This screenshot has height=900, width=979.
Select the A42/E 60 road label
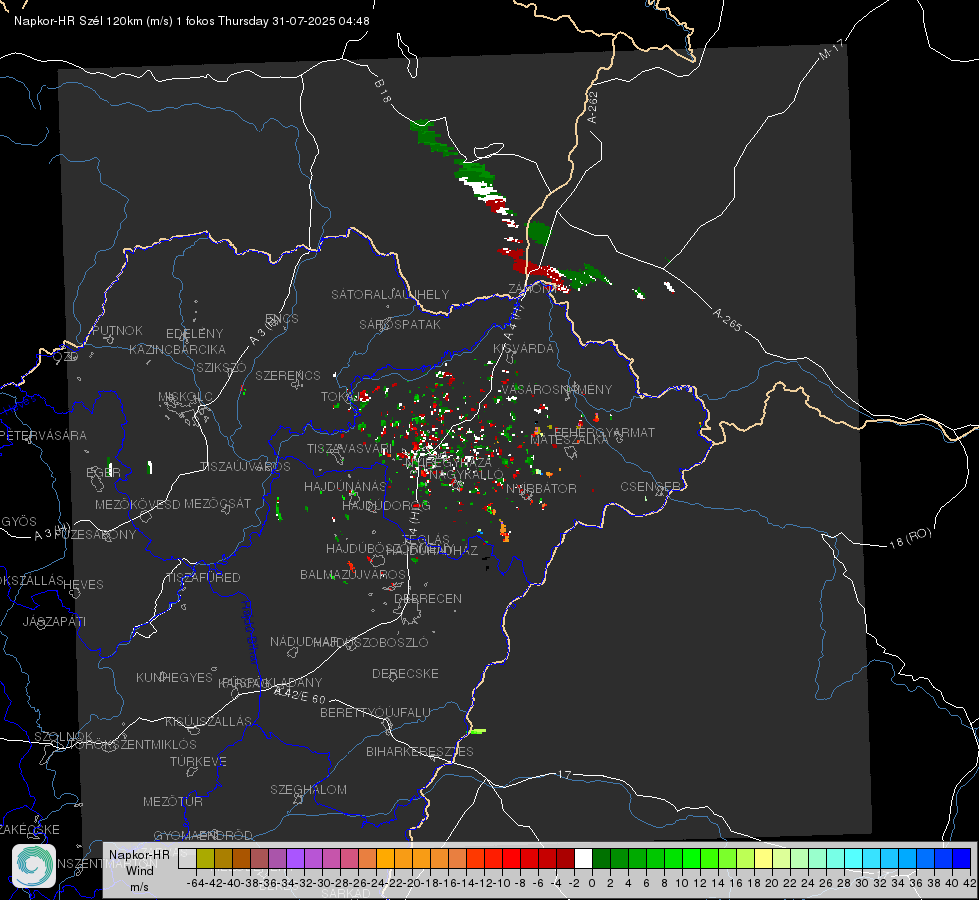[300, 695]
